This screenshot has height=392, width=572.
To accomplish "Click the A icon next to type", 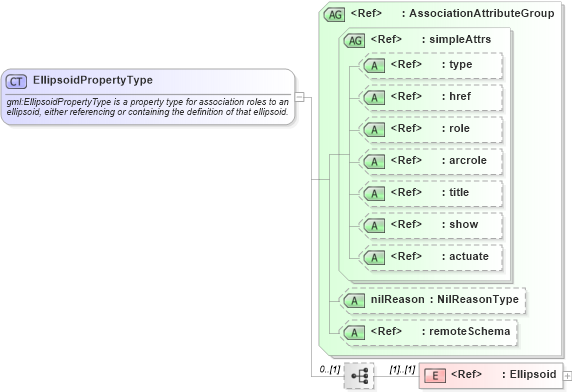I will (374, 66).
